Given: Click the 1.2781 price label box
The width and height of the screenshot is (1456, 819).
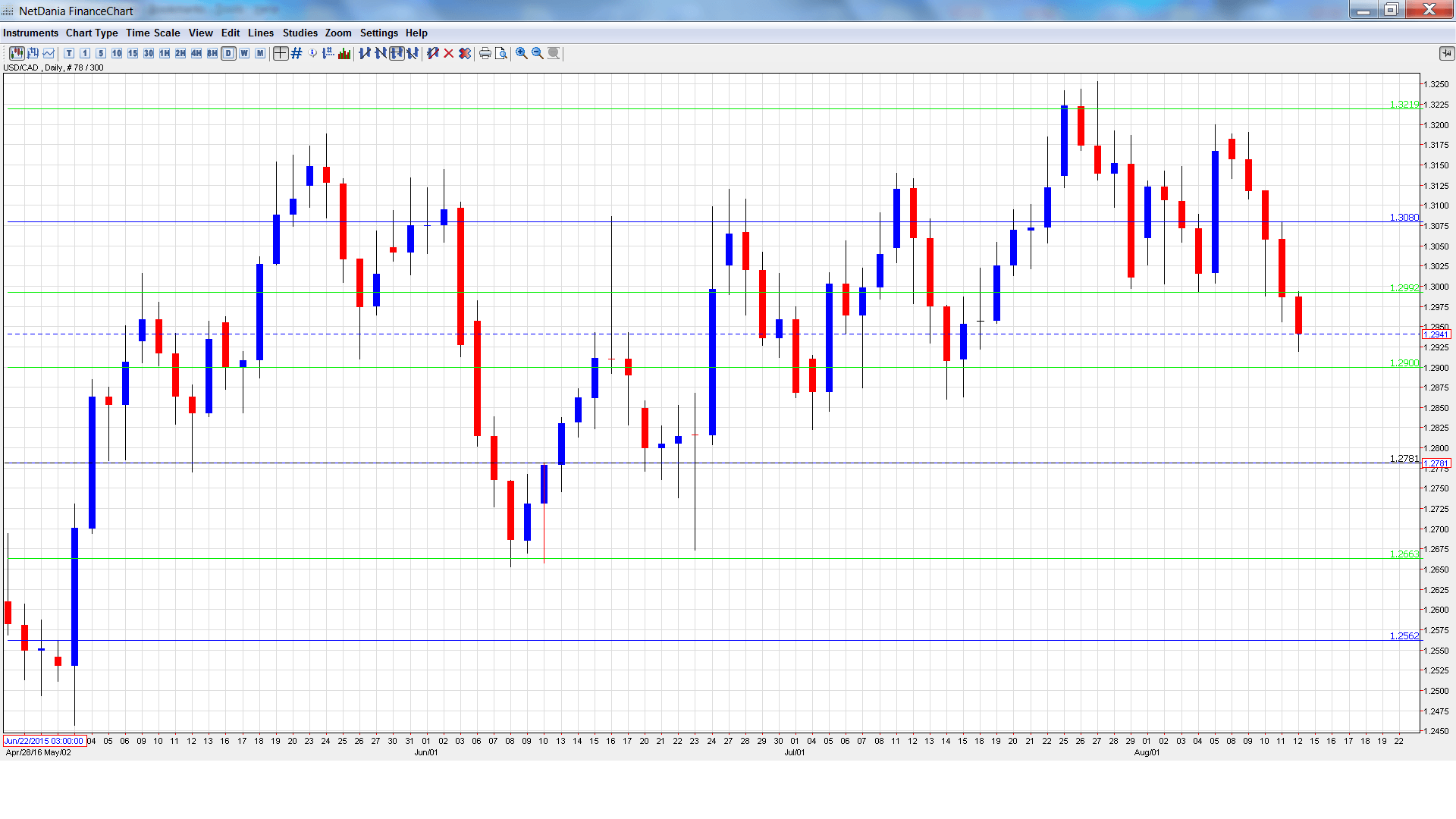Looking at the screenshot, I should pyautogui.click(x=1436, y=463).
